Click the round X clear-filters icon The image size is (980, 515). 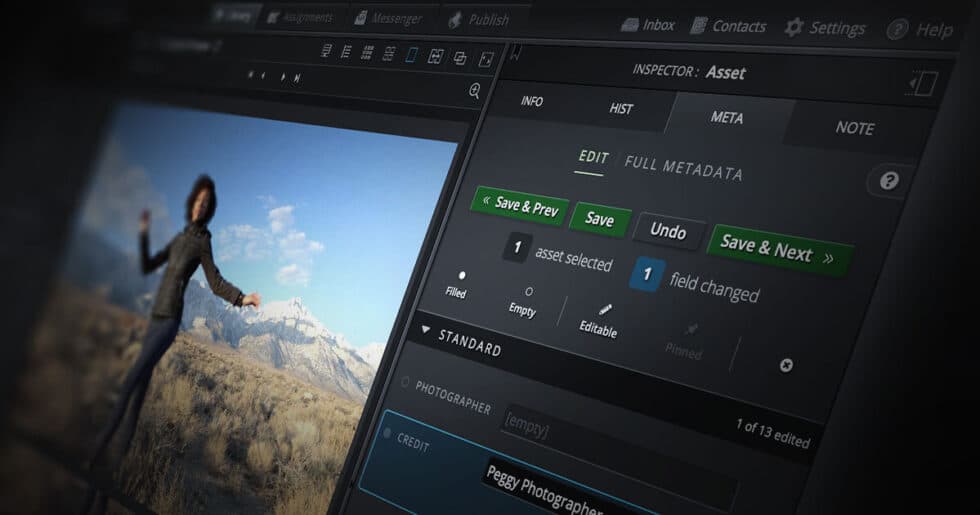pyautogui.click(x=786, y=366)
